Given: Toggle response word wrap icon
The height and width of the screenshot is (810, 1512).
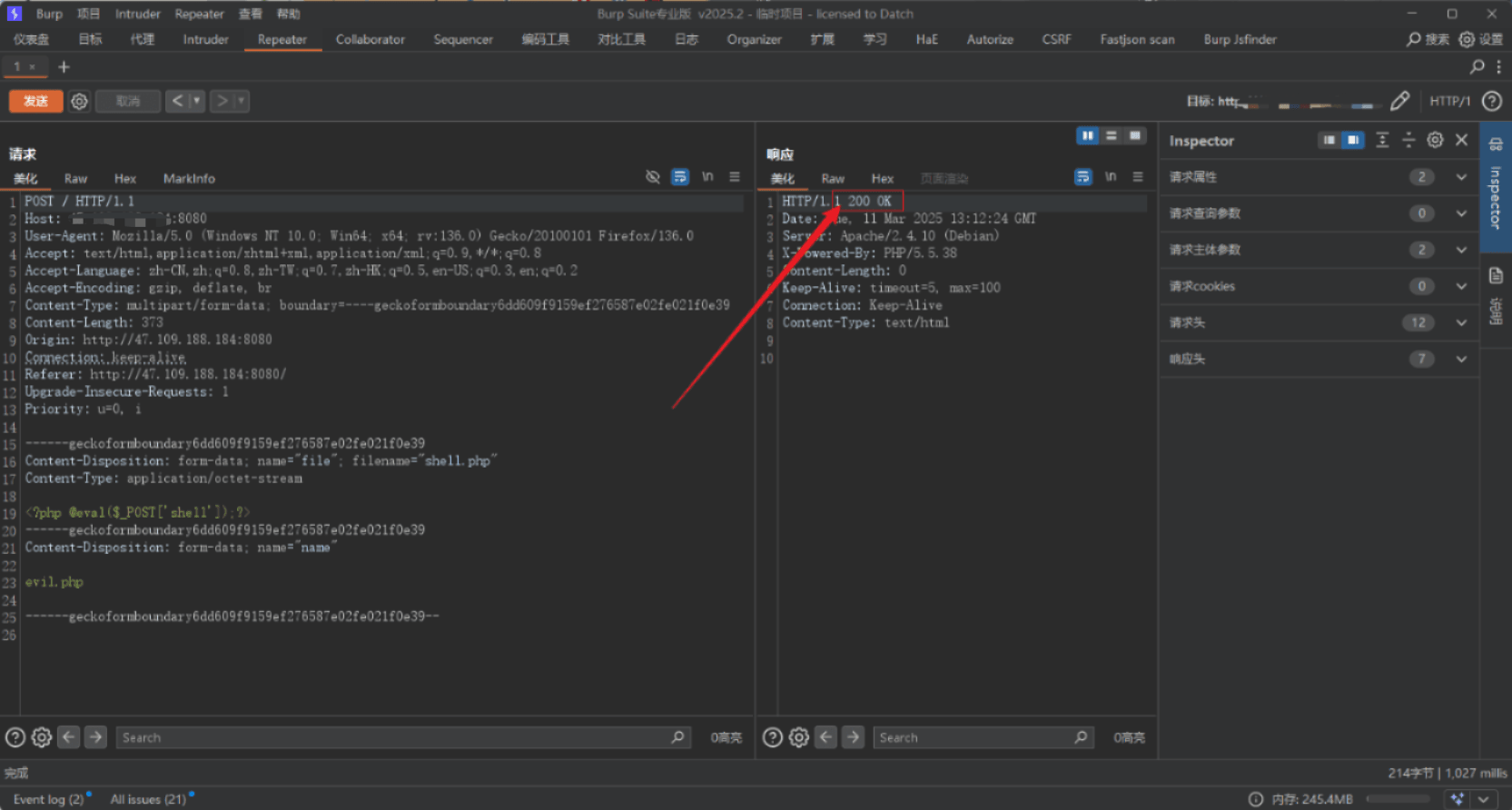Looking at the screenshot, I should [1083, 177].
